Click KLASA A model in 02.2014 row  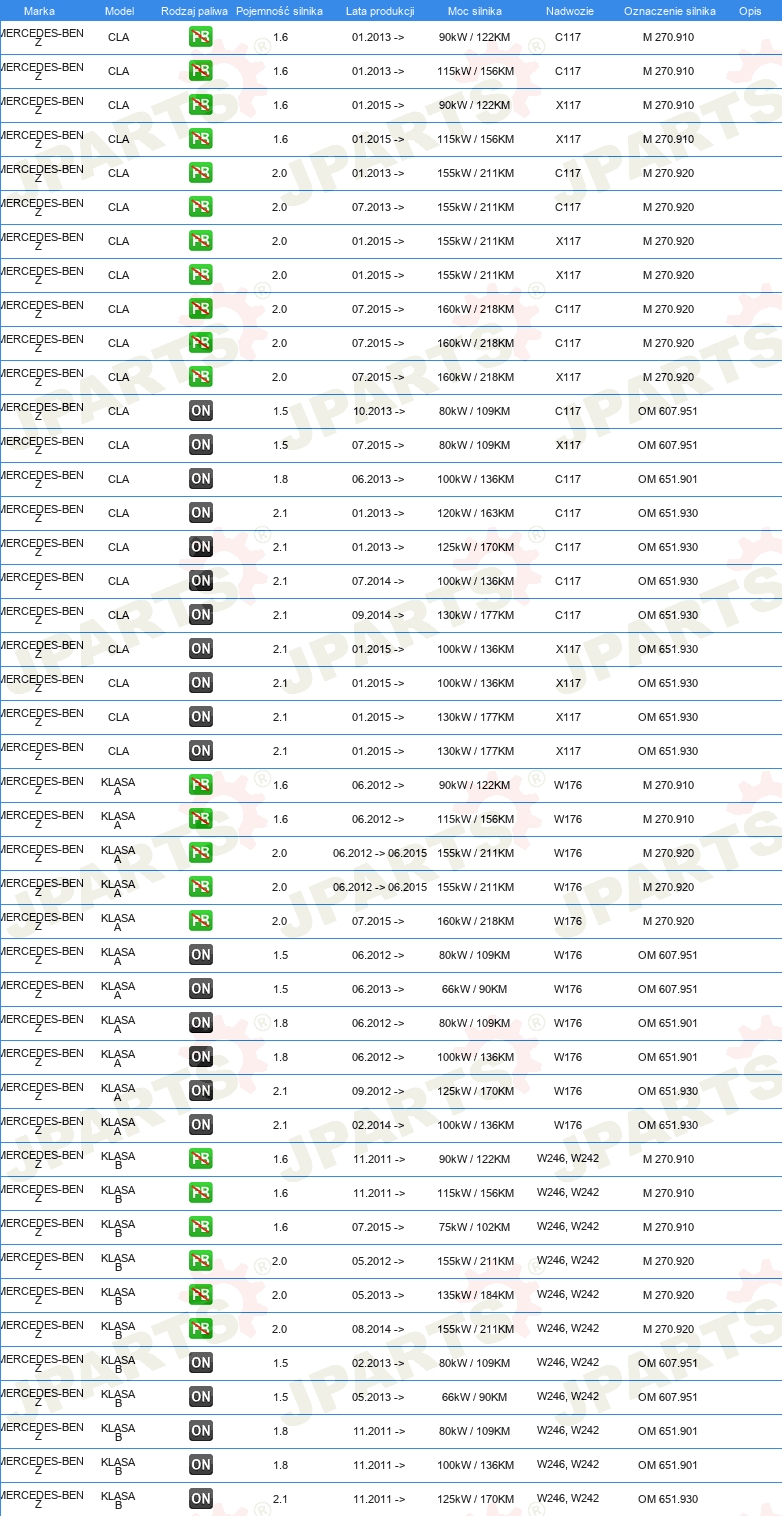click(118, 1127)
